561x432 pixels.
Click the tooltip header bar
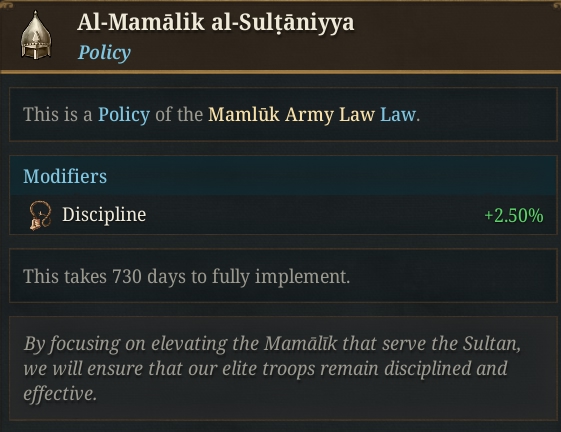pyautogui.click(x=280, y=37)
